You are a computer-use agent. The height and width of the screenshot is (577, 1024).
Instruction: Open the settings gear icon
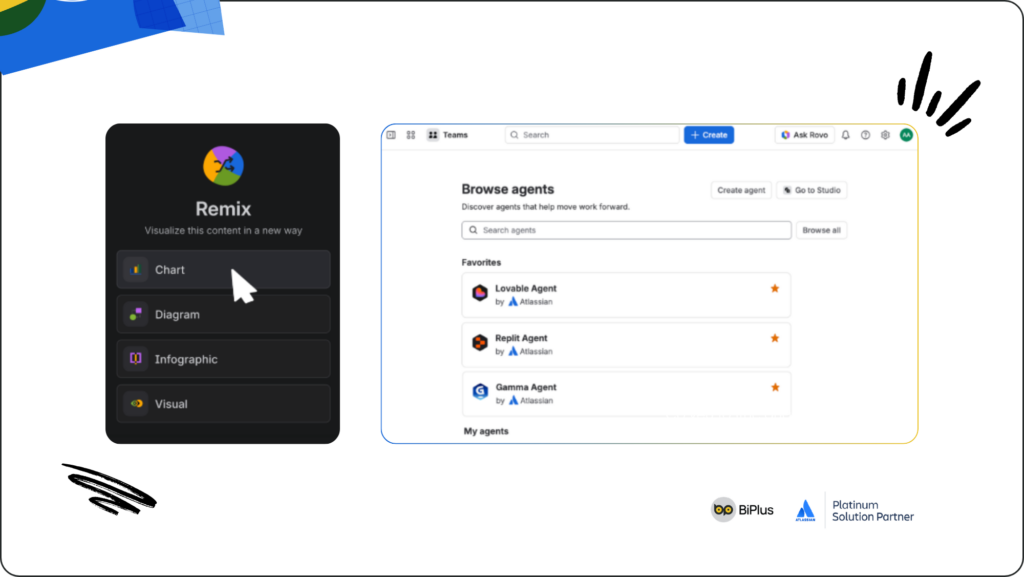[x=885, y=135]
